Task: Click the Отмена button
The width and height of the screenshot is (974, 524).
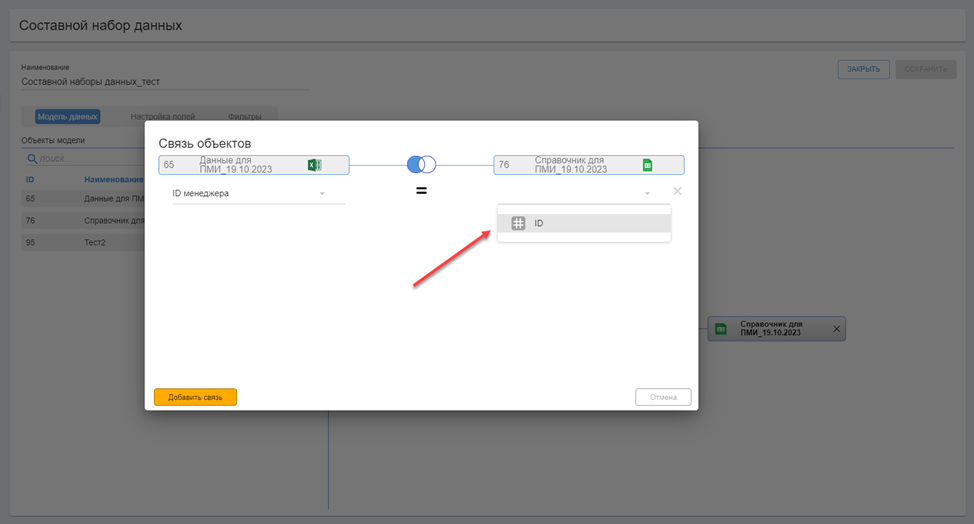Action: point(663,397)
